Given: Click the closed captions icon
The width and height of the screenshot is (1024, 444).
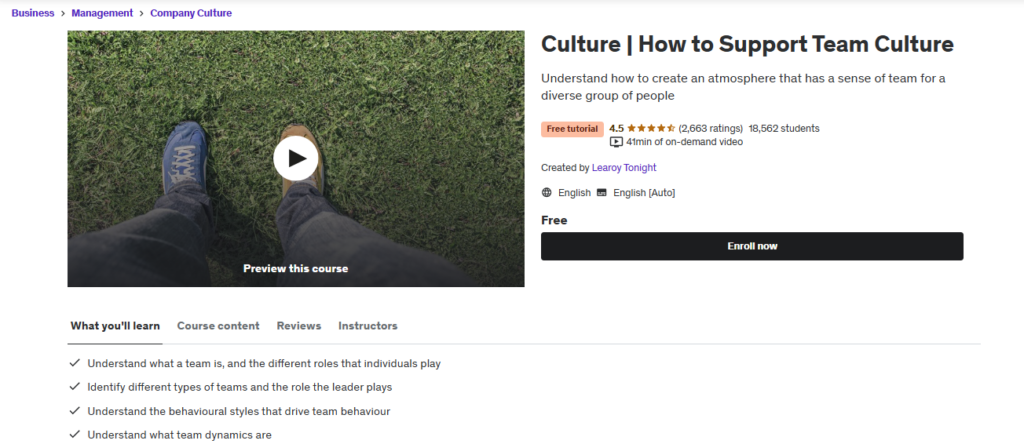Looking at the screenshot, I should click(x=601, y=193).
